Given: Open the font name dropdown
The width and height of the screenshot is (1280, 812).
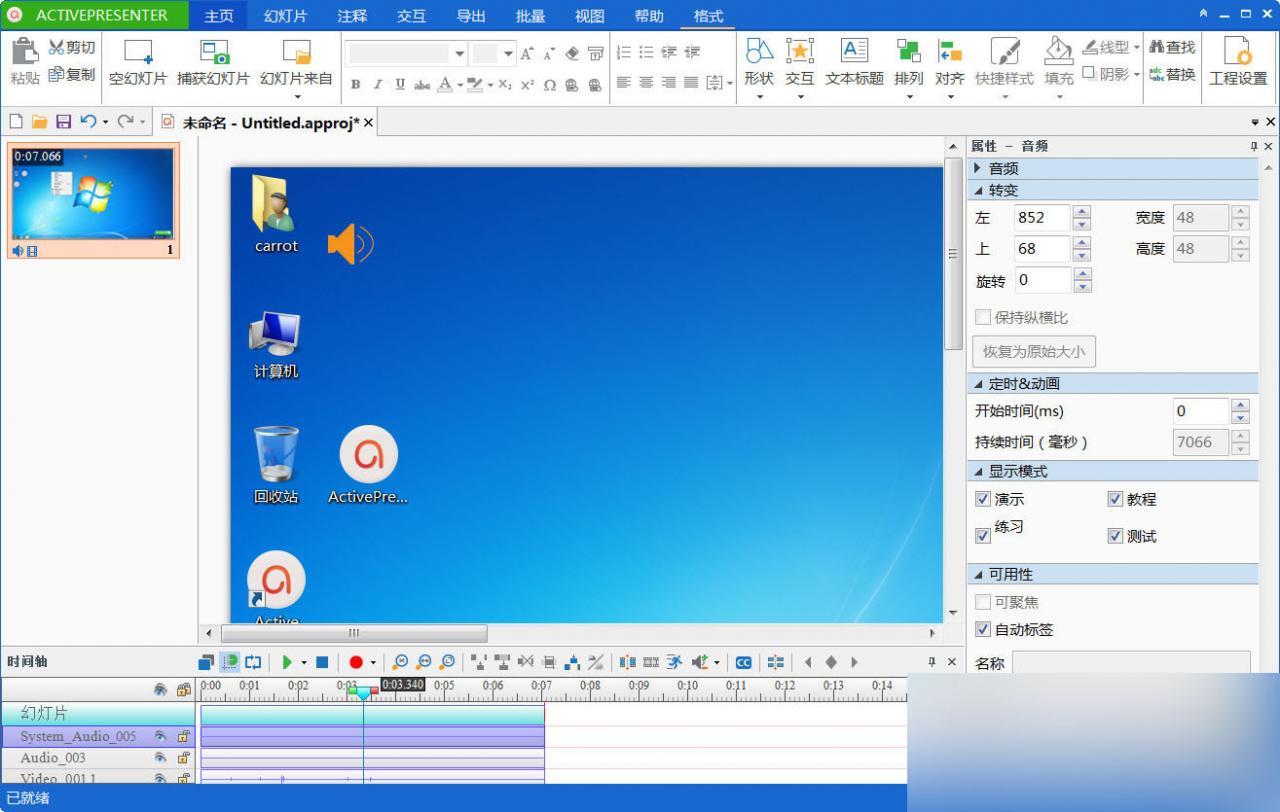Looking at the screenshot, I should (x=459, y=54).
